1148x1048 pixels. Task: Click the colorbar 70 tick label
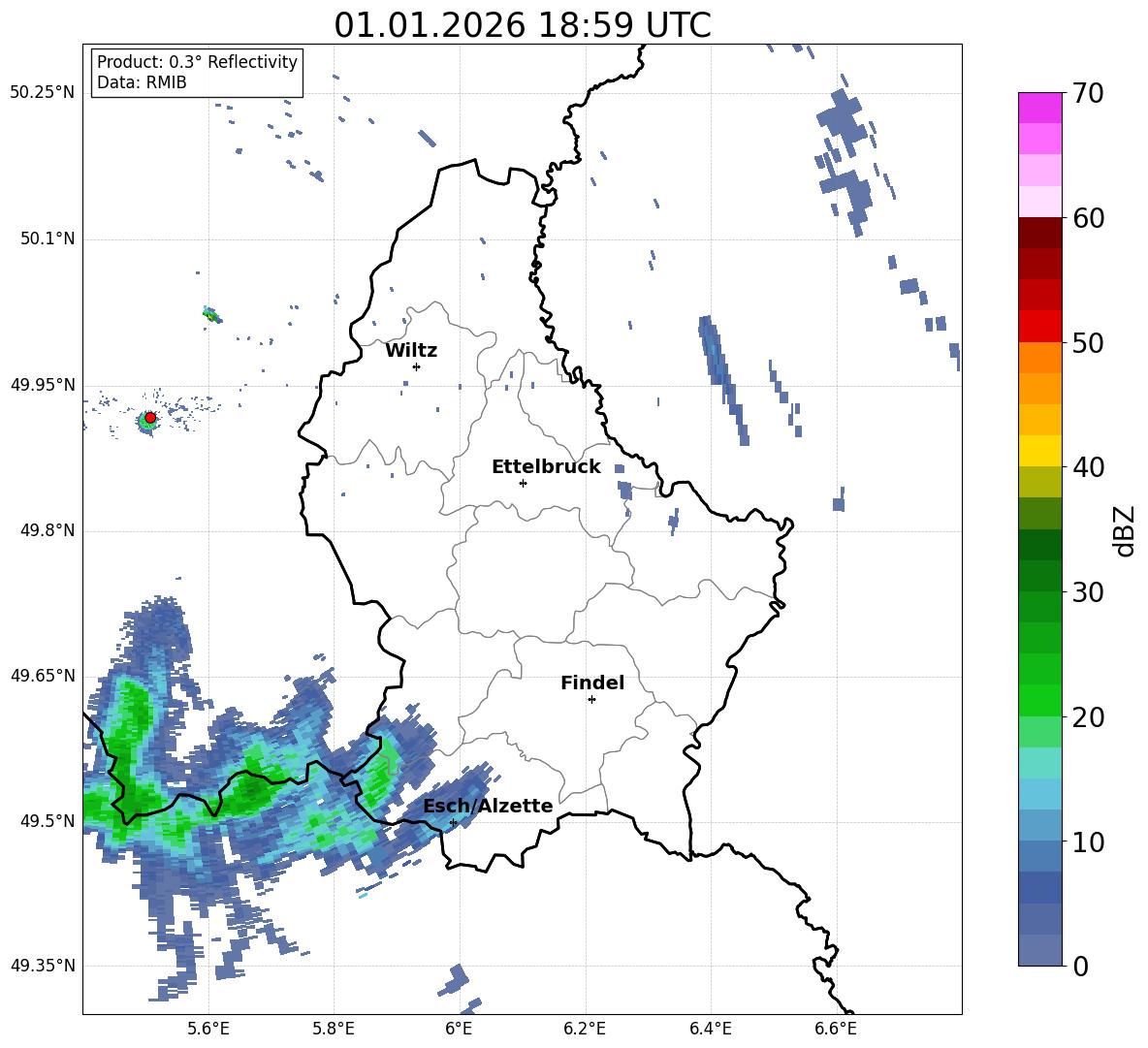coord(1088,94)
